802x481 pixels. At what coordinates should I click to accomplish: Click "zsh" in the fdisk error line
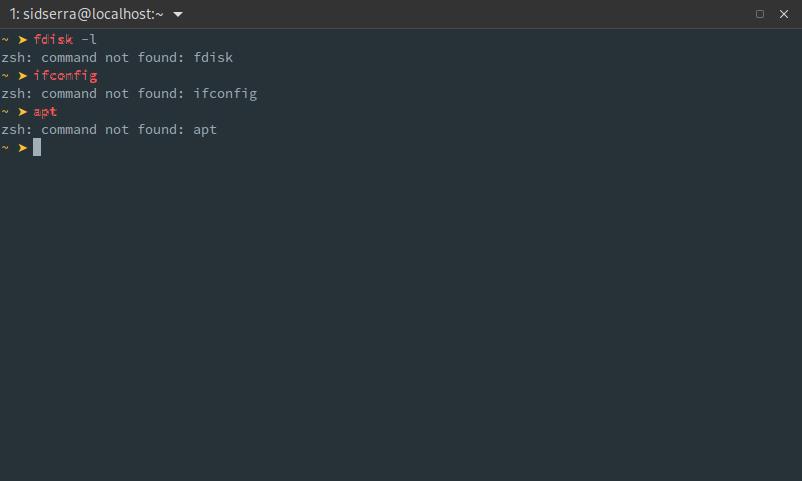13,58
